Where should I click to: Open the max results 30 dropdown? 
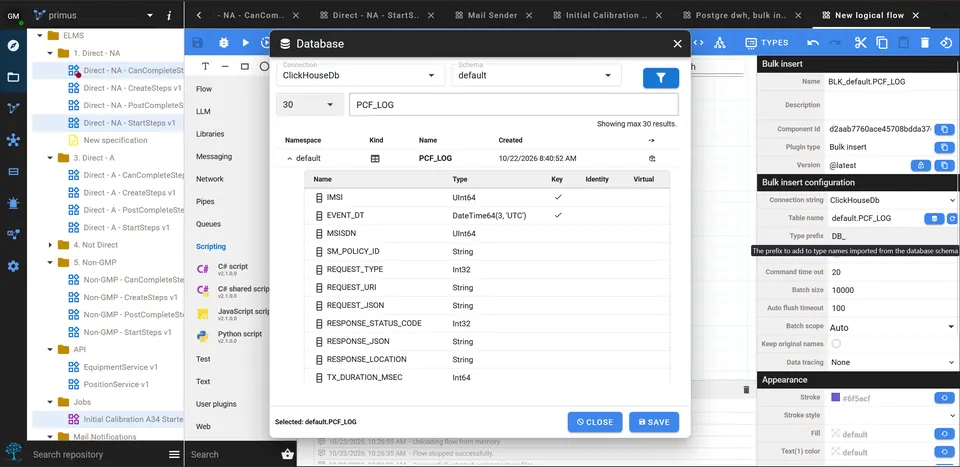coord(309,105)
